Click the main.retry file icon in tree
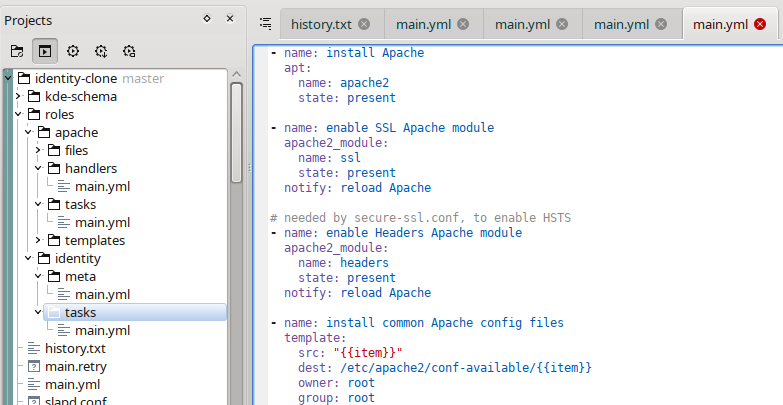The width and height of the screenshot is (783, 405). click(x=33, y=366)
